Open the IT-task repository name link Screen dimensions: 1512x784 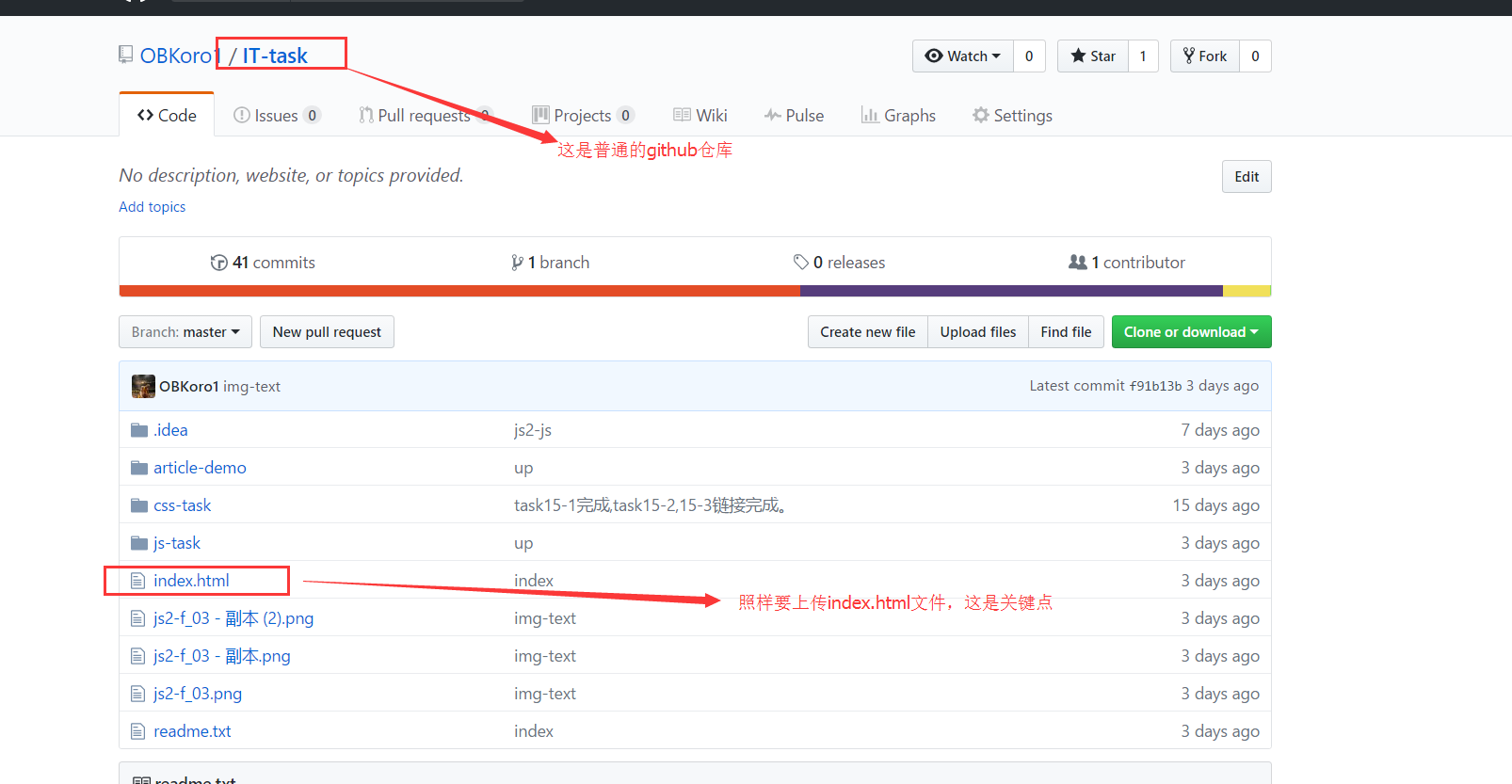[275, 56]
